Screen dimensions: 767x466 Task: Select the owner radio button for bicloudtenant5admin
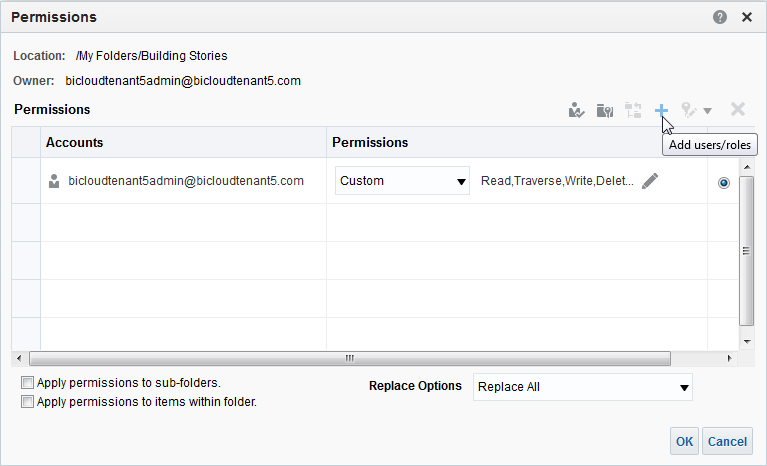(x=723, y=183)
